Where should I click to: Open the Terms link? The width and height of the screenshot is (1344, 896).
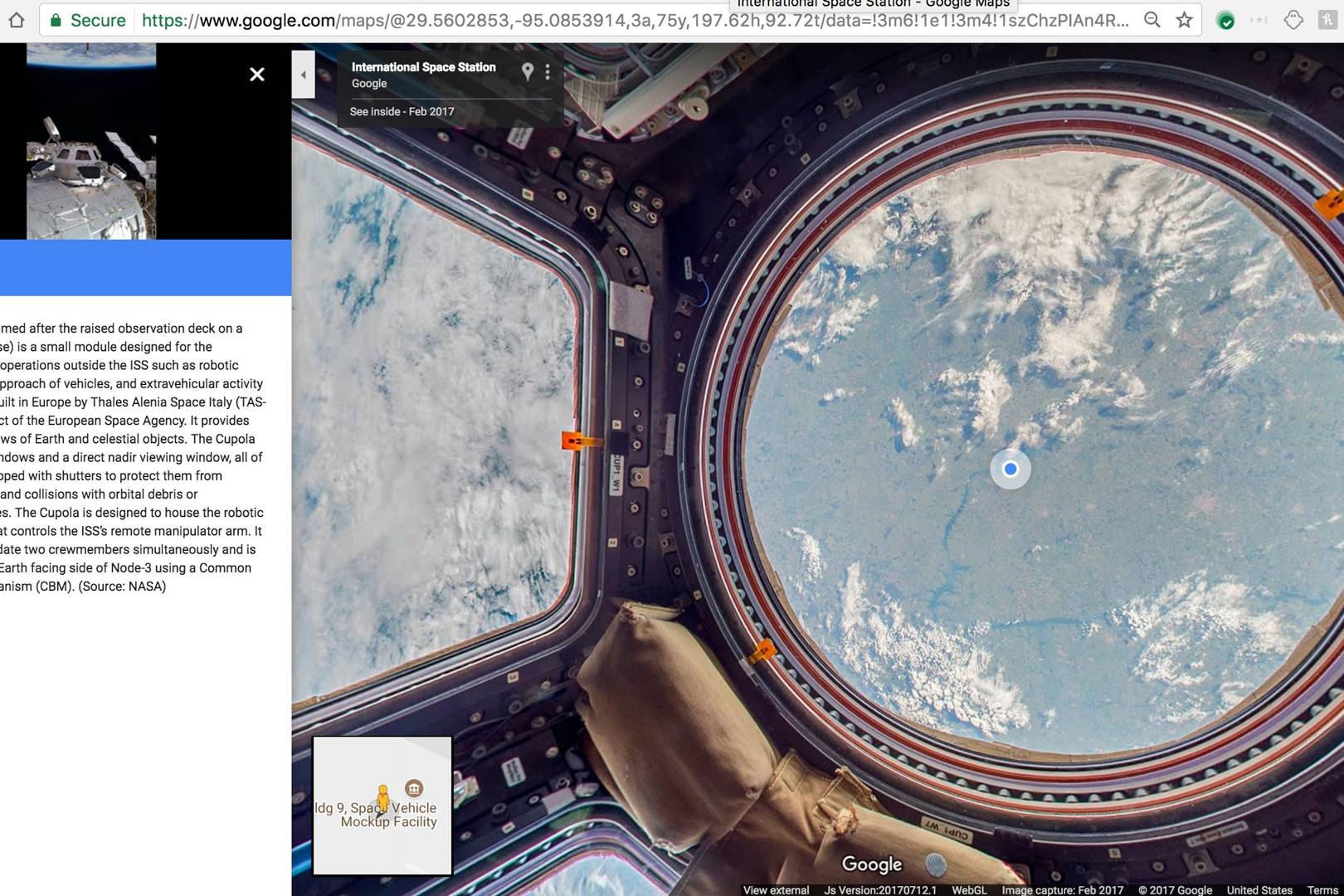coord(1322,889)
